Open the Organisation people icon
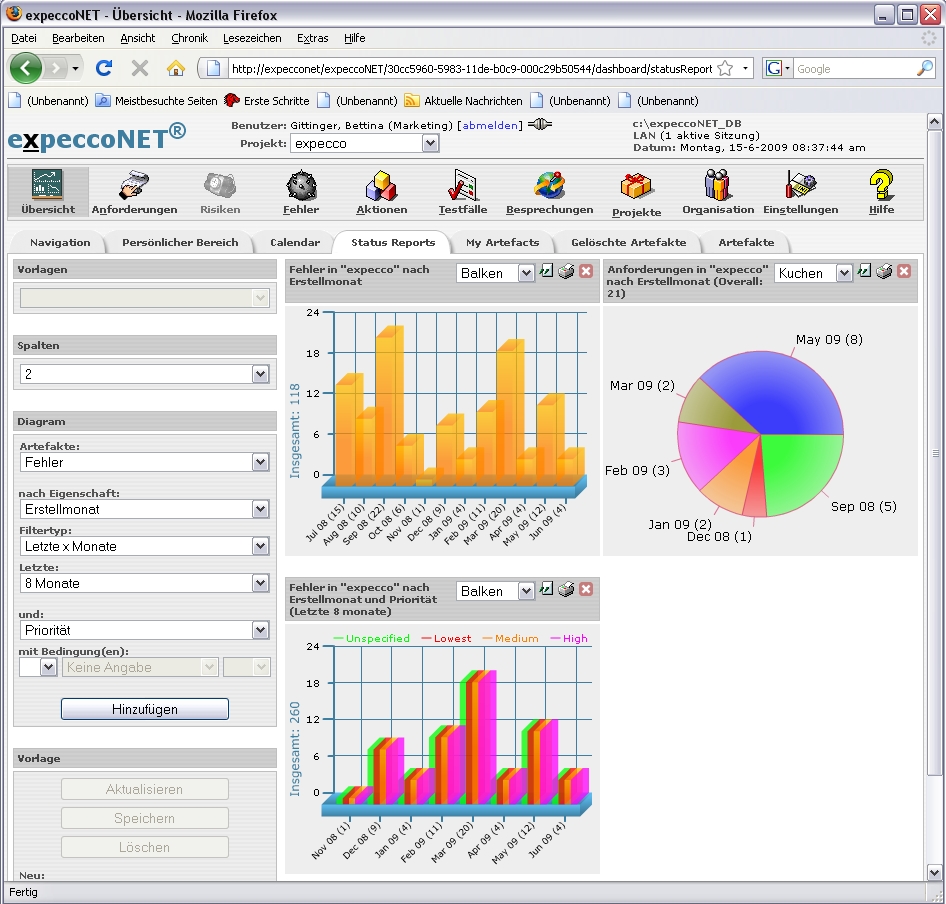Viewport: 946px width, 904px height. point(717,187)
